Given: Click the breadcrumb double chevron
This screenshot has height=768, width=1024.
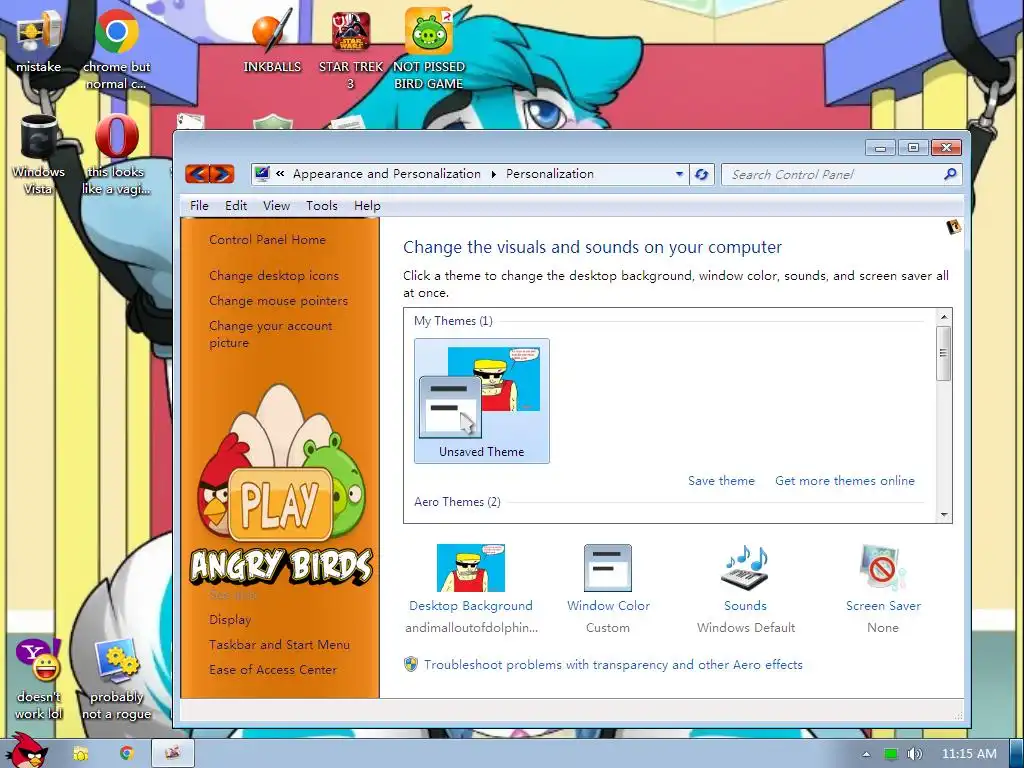Looking at the screenshot, I should (280, 174).
